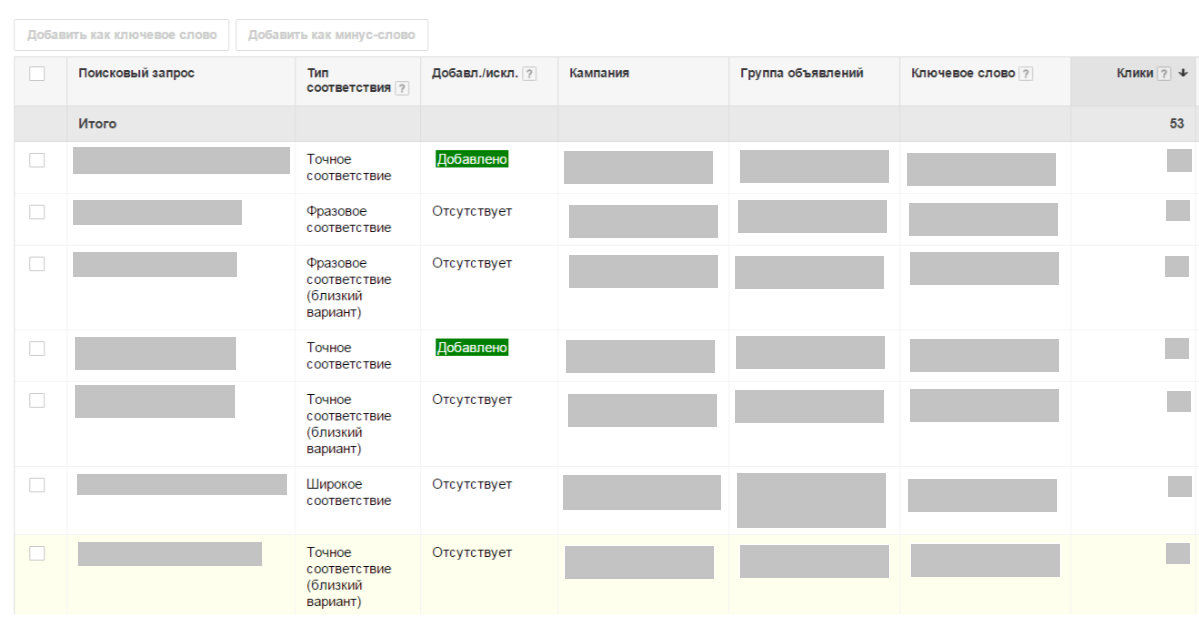The width and height of the screenshot is (1199, 617).
Task: Open help tooltip for Ключевое слово column
Action: [1026, 74]
